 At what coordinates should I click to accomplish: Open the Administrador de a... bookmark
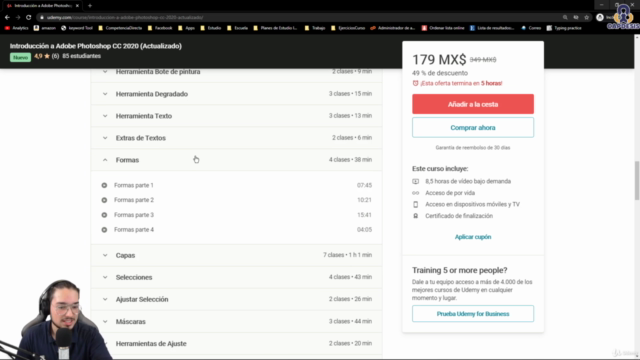point(393,28)
